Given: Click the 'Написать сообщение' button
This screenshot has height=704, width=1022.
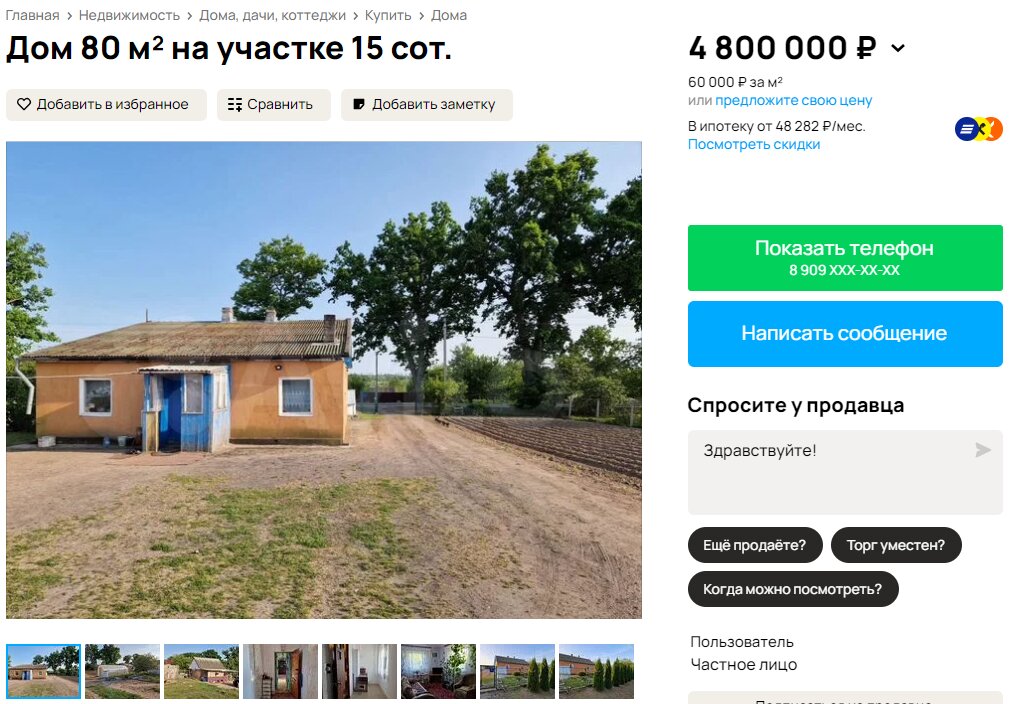Looking at the screenshot, I should (845, 334).
